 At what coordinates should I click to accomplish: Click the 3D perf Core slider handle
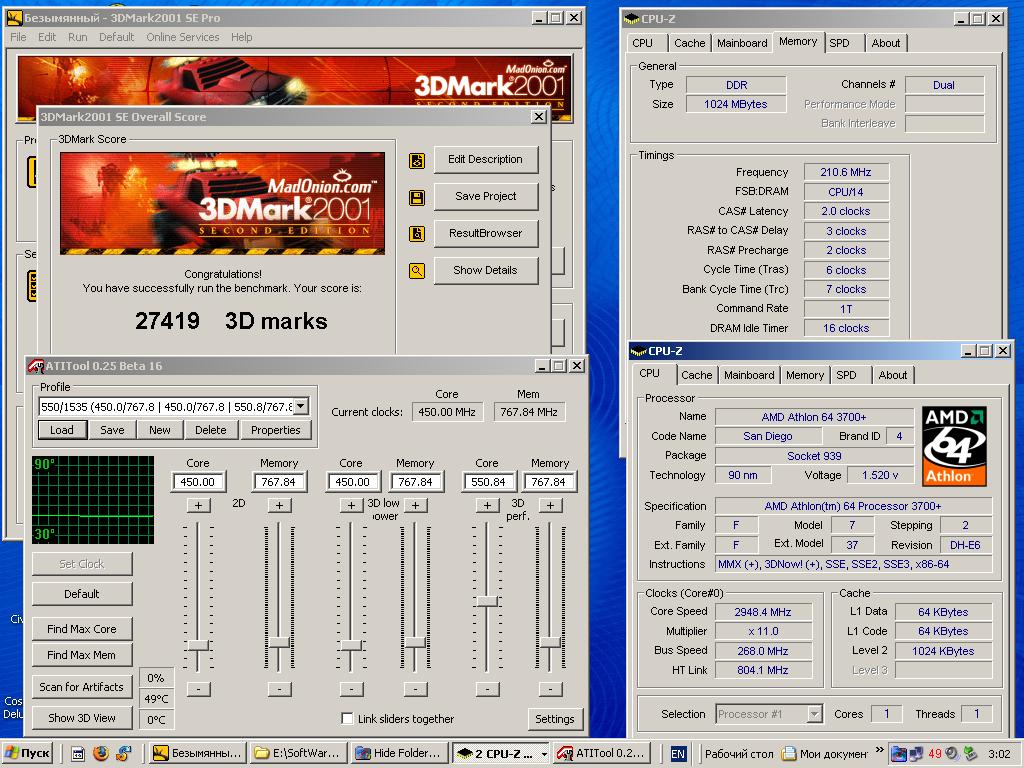point(487,601)
